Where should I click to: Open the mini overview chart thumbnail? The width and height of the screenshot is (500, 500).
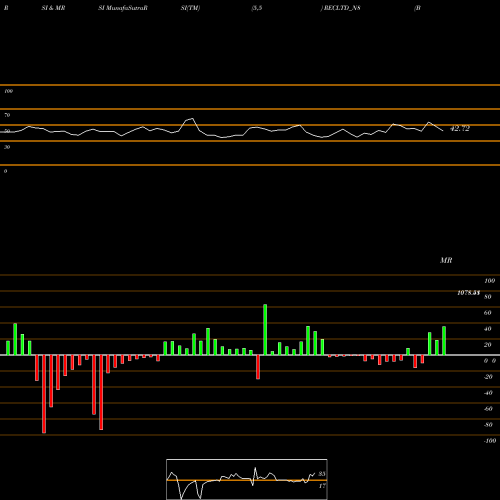[x=247, y=479]
